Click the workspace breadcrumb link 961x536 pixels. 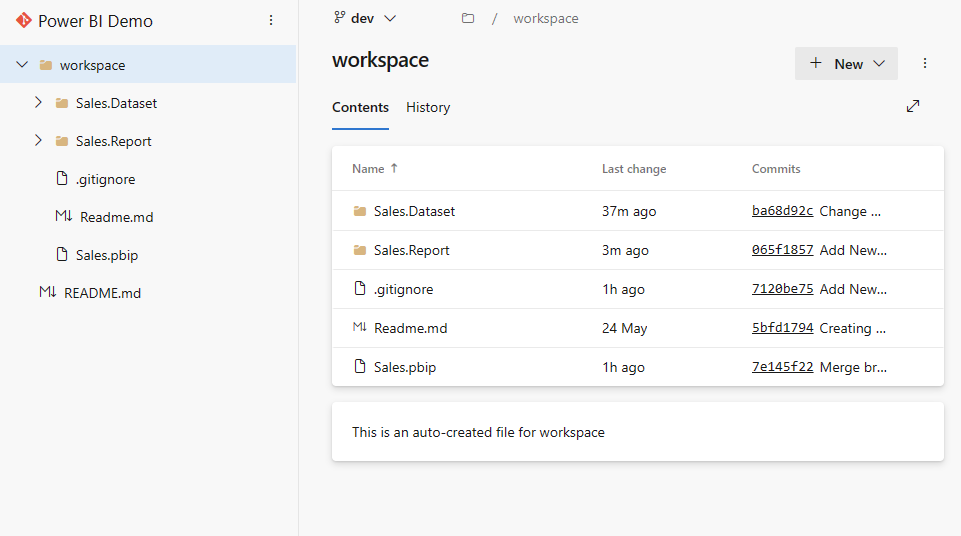(x=546, y=18)
